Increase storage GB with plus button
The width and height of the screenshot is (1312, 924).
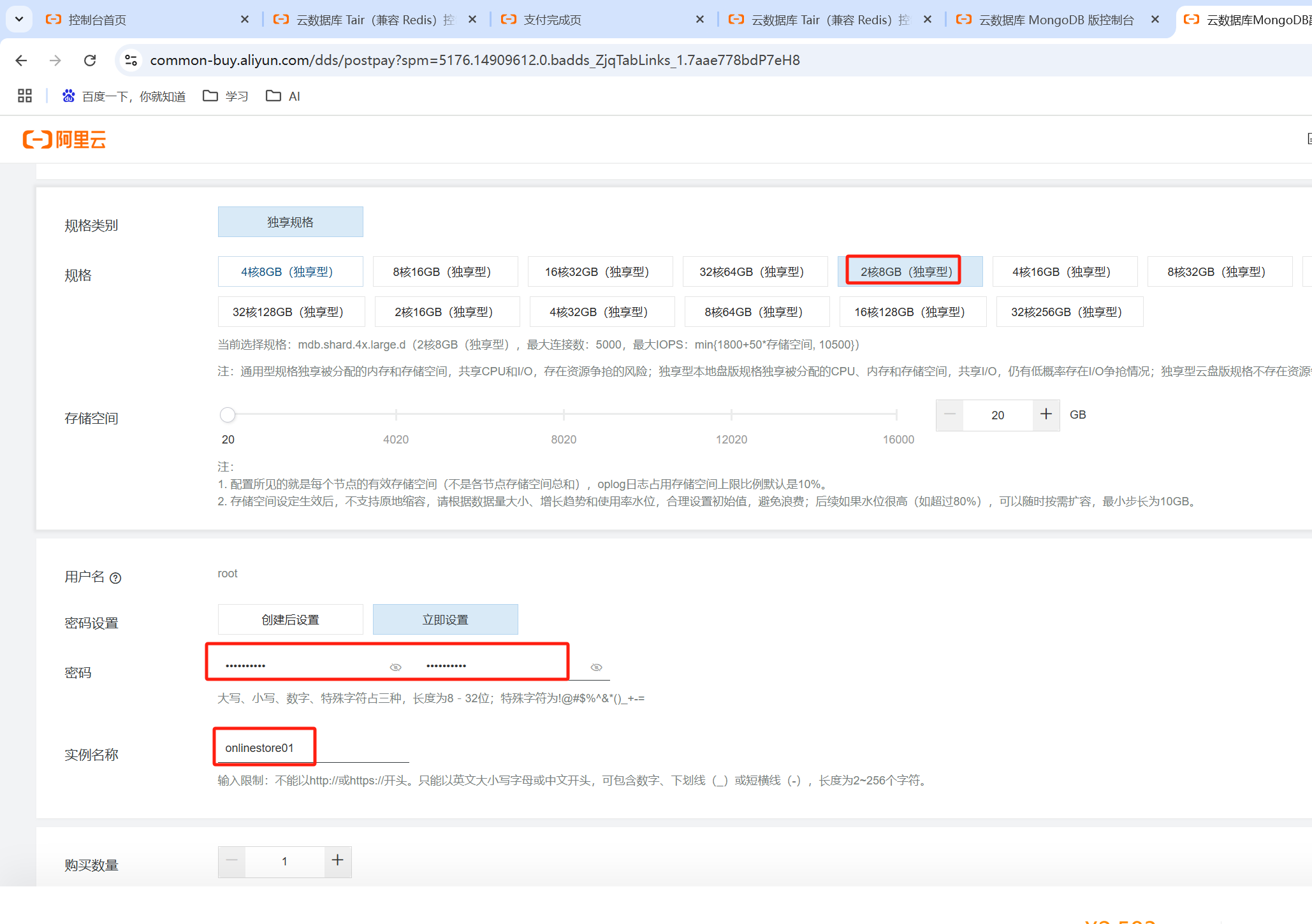pyautogui.click(x=1046, y=415)
